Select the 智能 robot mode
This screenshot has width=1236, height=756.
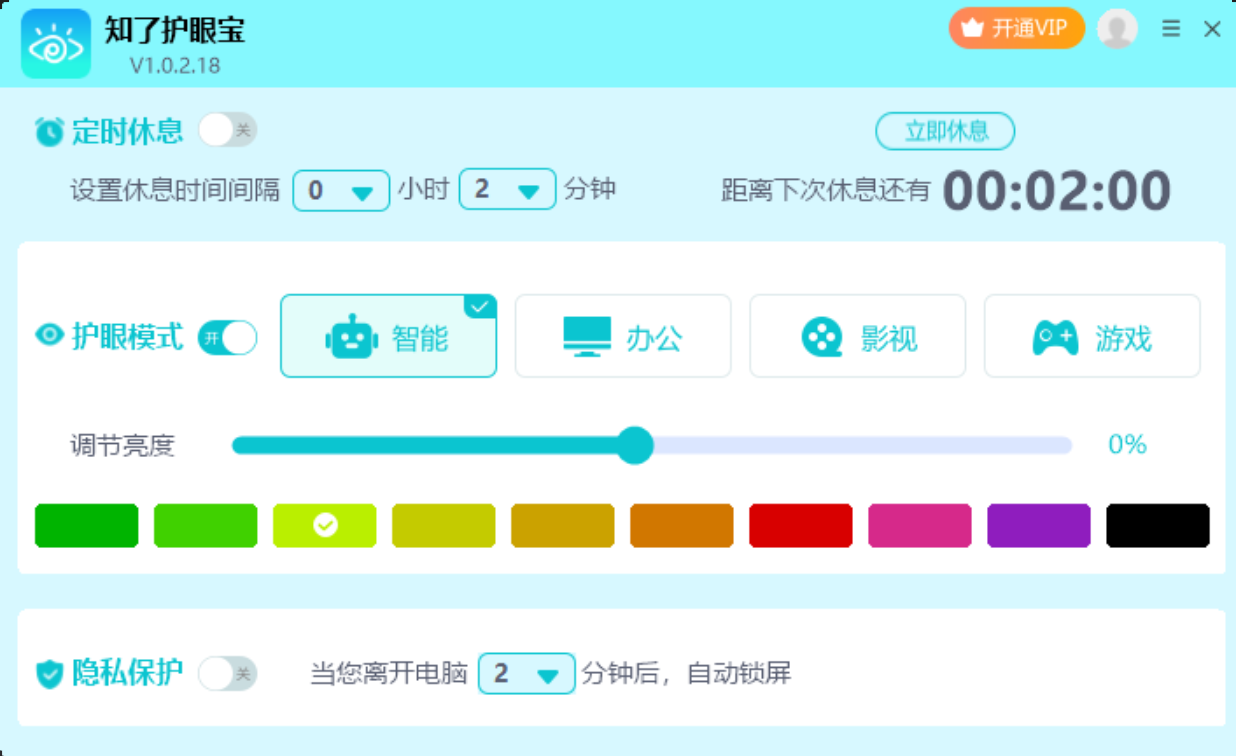pos(388,336)
